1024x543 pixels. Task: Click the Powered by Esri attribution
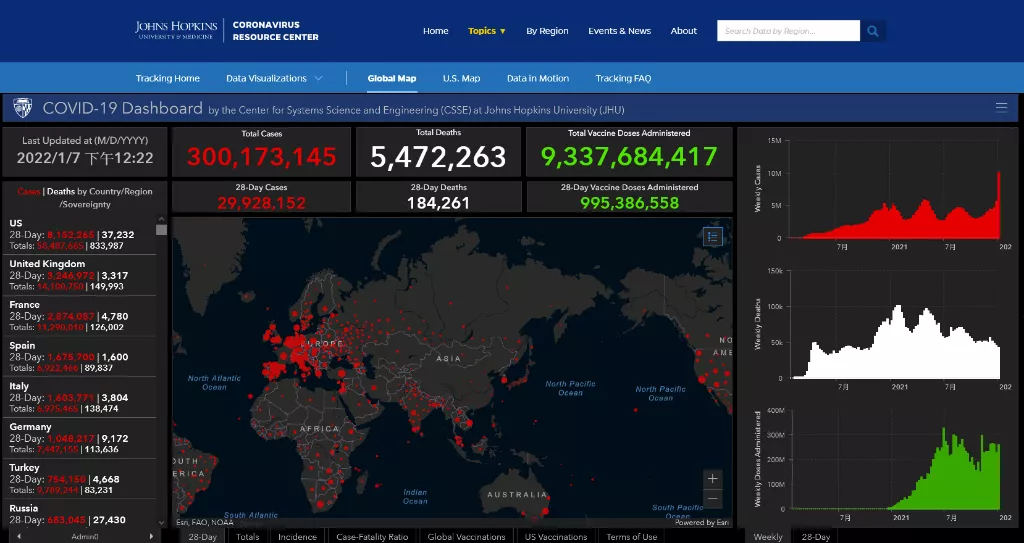coord(702,523)
